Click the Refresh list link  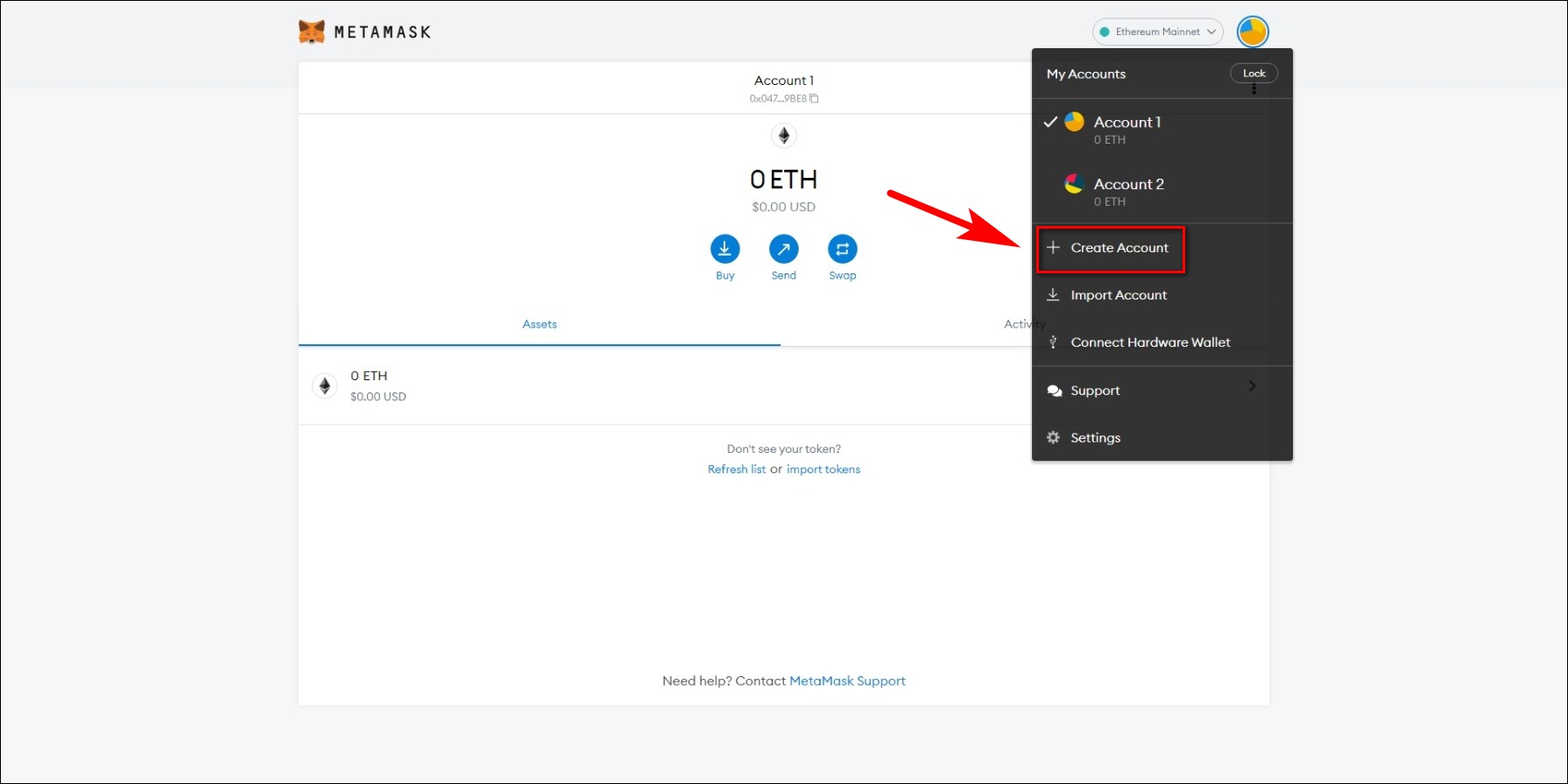tap(737, 470)
